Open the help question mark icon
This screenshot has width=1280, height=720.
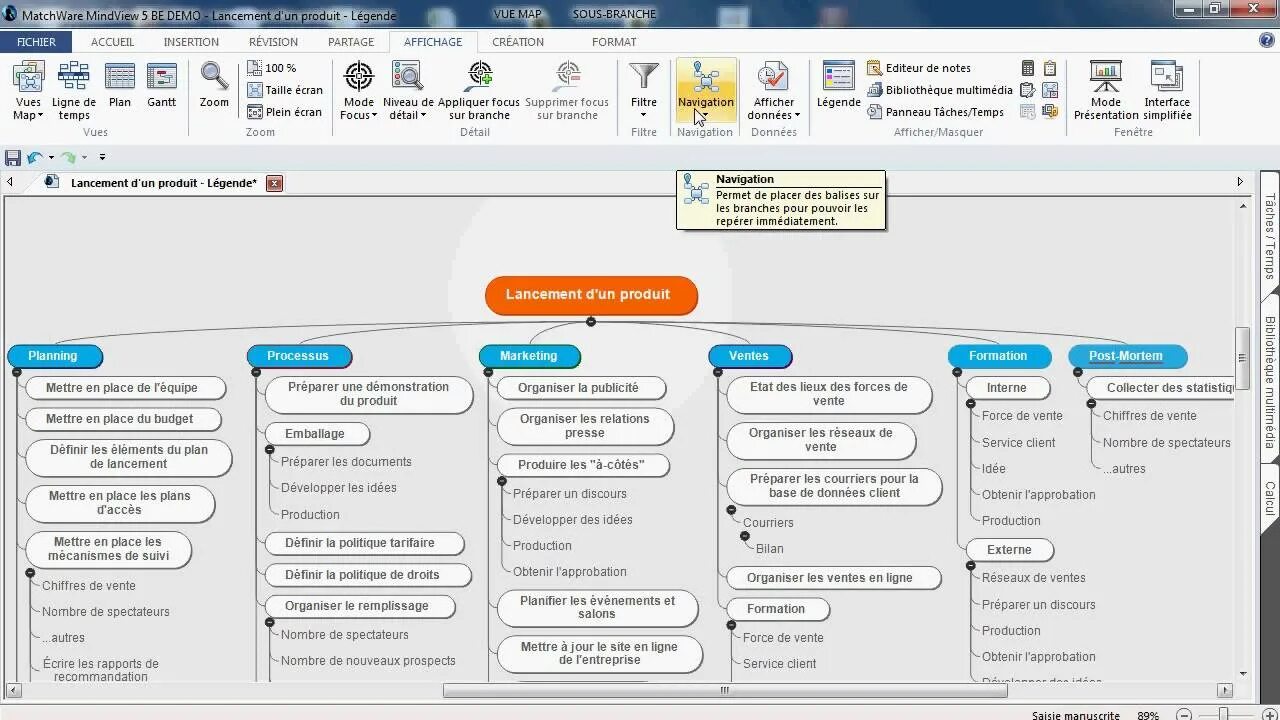1266,41
